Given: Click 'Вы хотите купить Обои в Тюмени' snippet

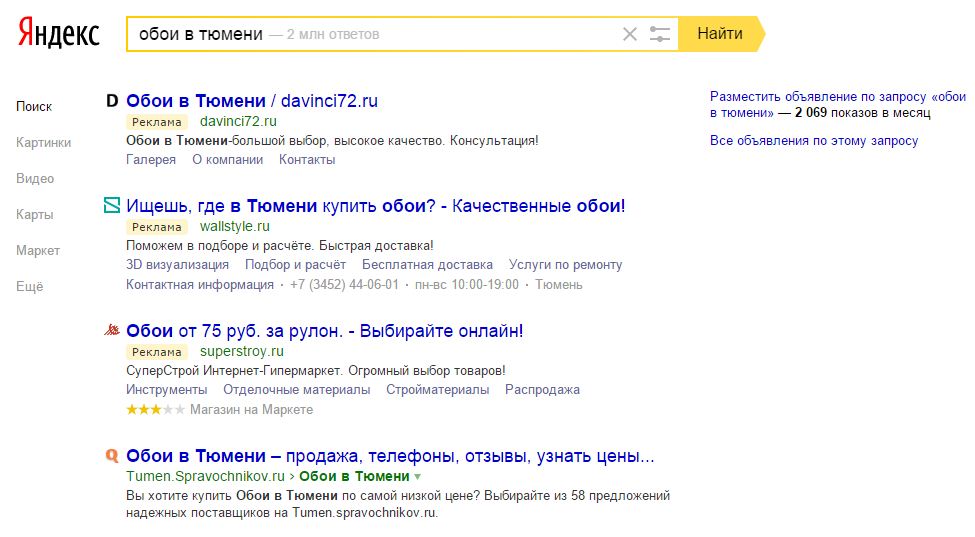Looking at the screenshot, I should click(398, 504).
